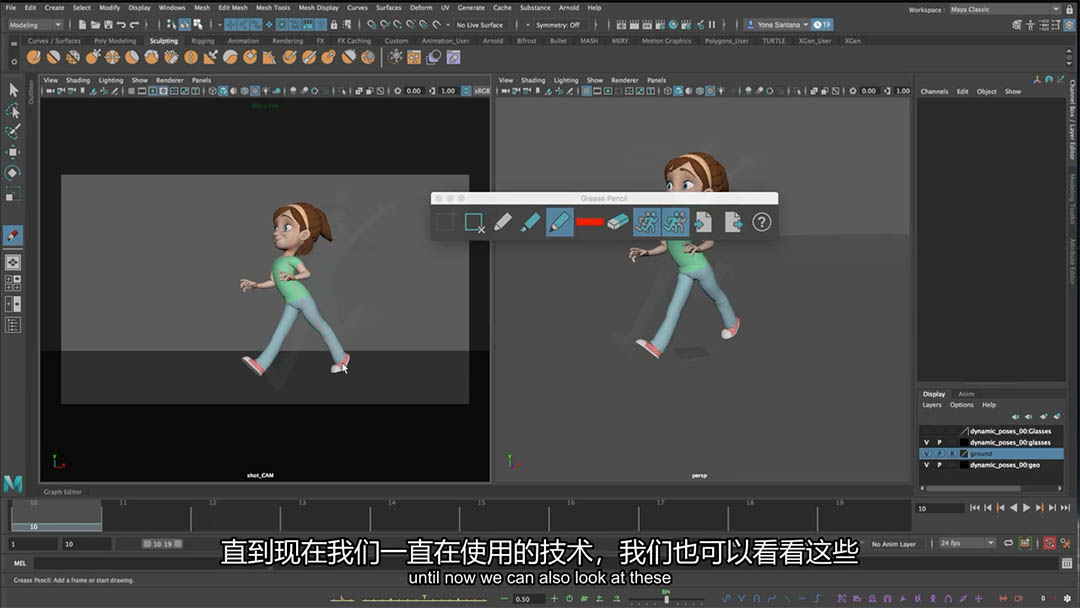
Task: Open the 24 fps frame rate dropdown
Action: click(x=967, y=543)
